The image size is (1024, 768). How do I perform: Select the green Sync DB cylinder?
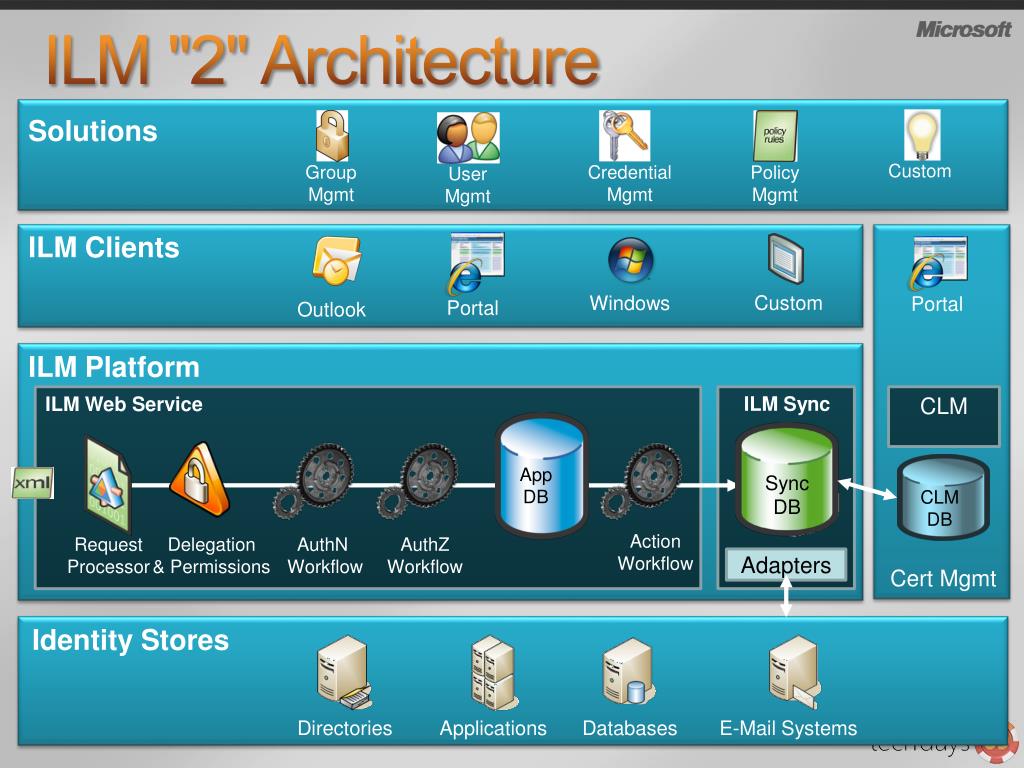[x=788, y=480]
